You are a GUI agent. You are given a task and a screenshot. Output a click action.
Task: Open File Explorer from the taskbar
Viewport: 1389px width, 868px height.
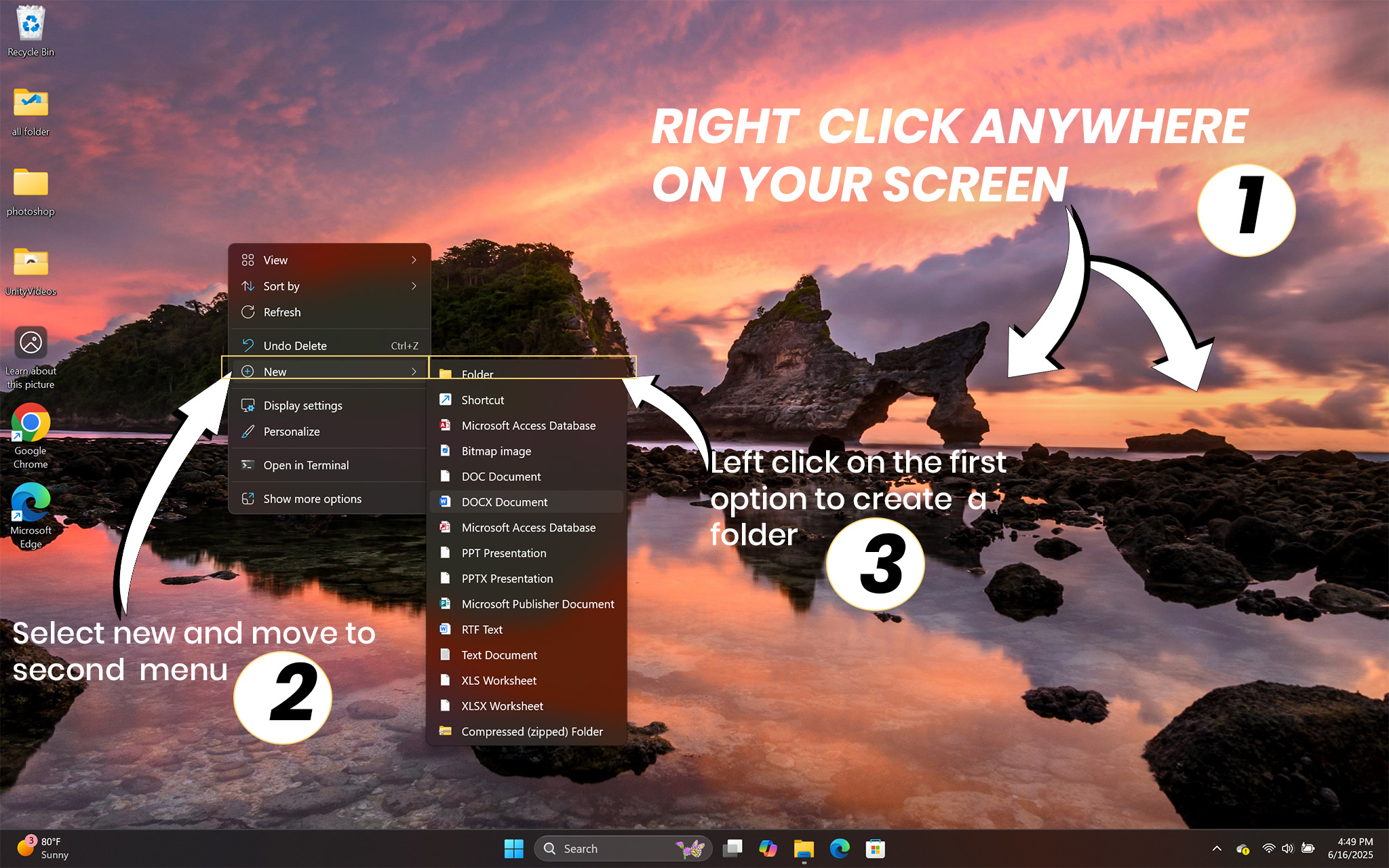(x=804, y=848)
